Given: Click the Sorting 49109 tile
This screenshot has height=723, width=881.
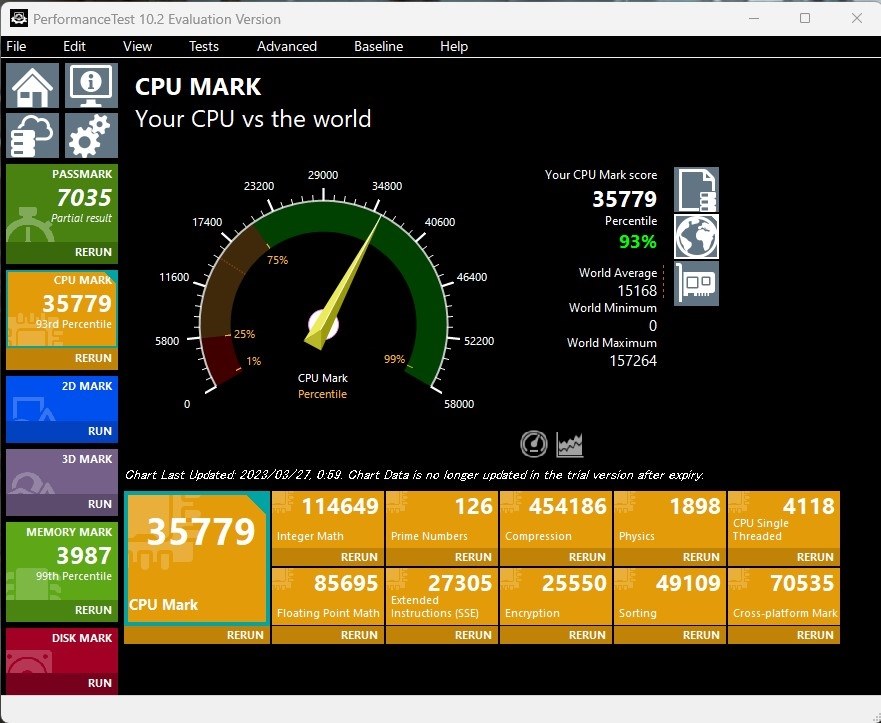Looking at the screenshot, I should [x=670, y=597].
